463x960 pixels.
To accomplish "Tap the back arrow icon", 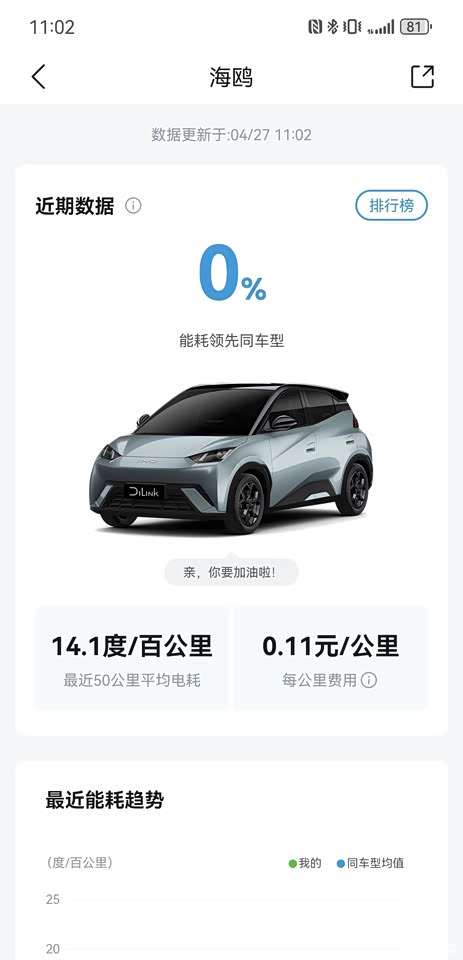I will coord(39,77).
